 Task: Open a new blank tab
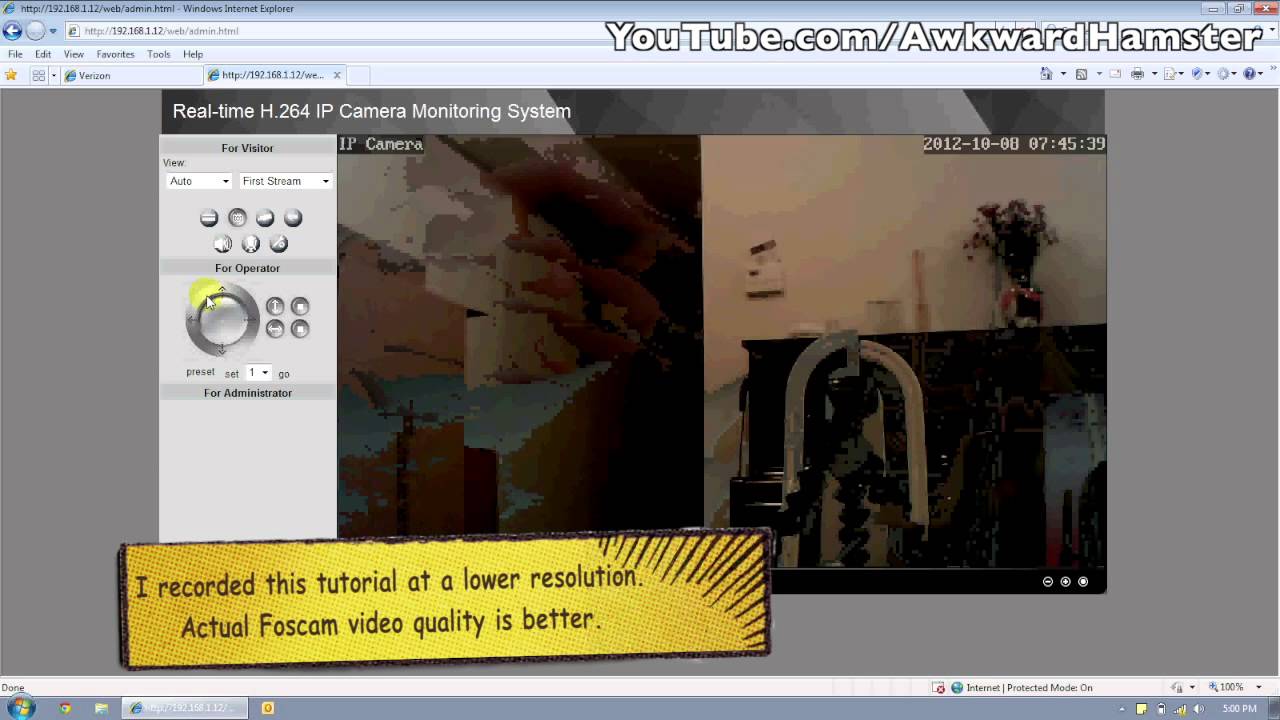(x=358, y=75)
